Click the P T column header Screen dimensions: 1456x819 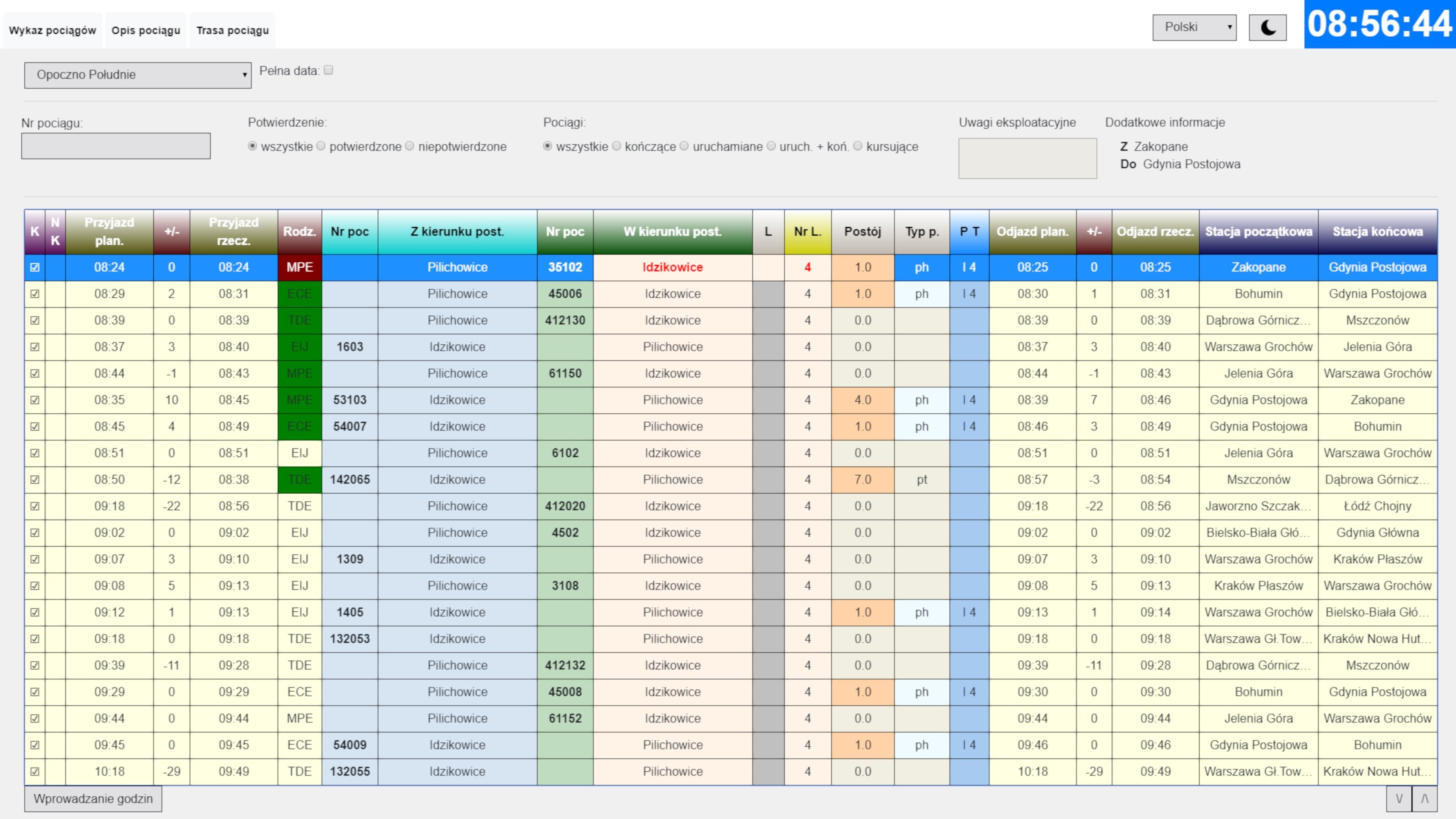pyautogui.click(x=970, y=232)
